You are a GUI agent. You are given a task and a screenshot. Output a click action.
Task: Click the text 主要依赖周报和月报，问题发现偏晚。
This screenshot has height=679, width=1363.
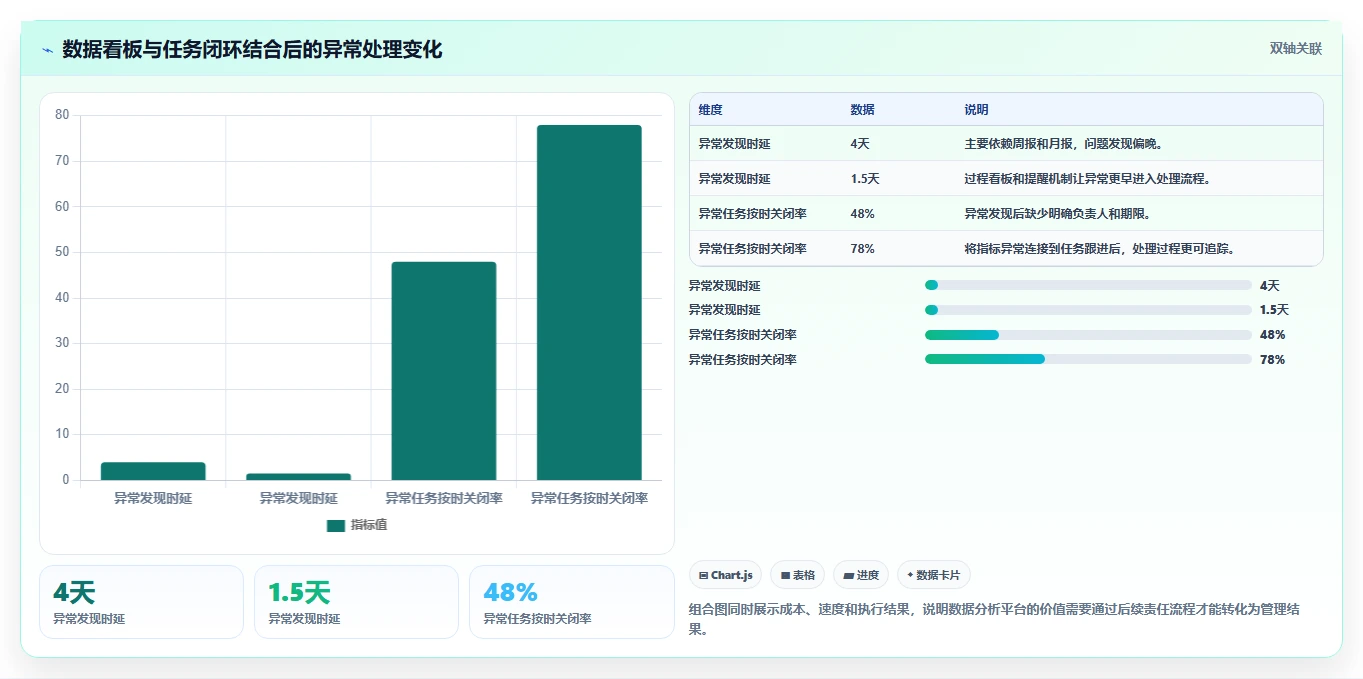(x=1064, y=144)
